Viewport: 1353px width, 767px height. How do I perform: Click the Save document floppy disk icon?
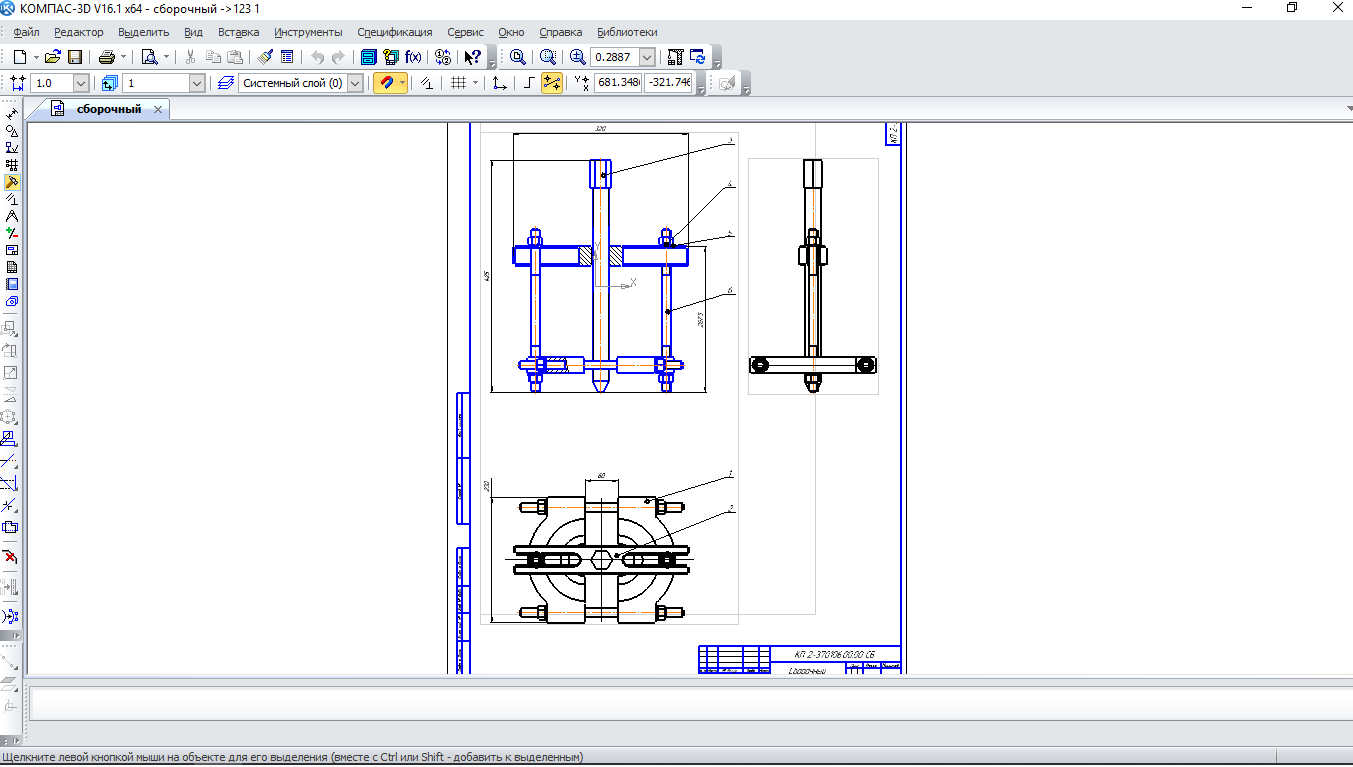pyautogui.click(x=75, y=57)
